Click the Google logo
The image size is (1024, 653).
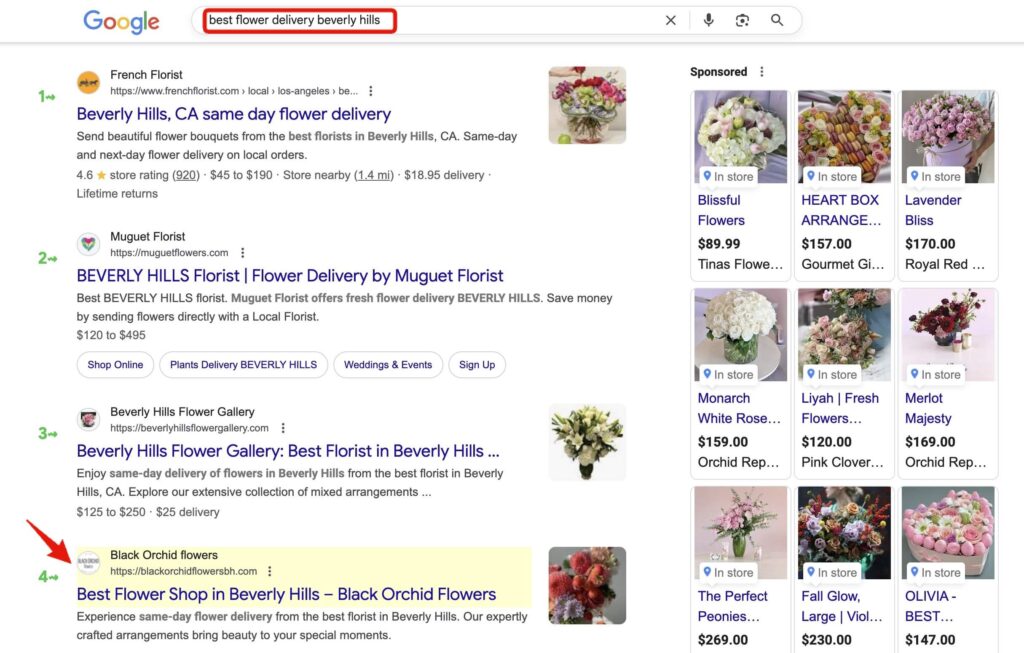pyautogui.click(x=120, y=20)
